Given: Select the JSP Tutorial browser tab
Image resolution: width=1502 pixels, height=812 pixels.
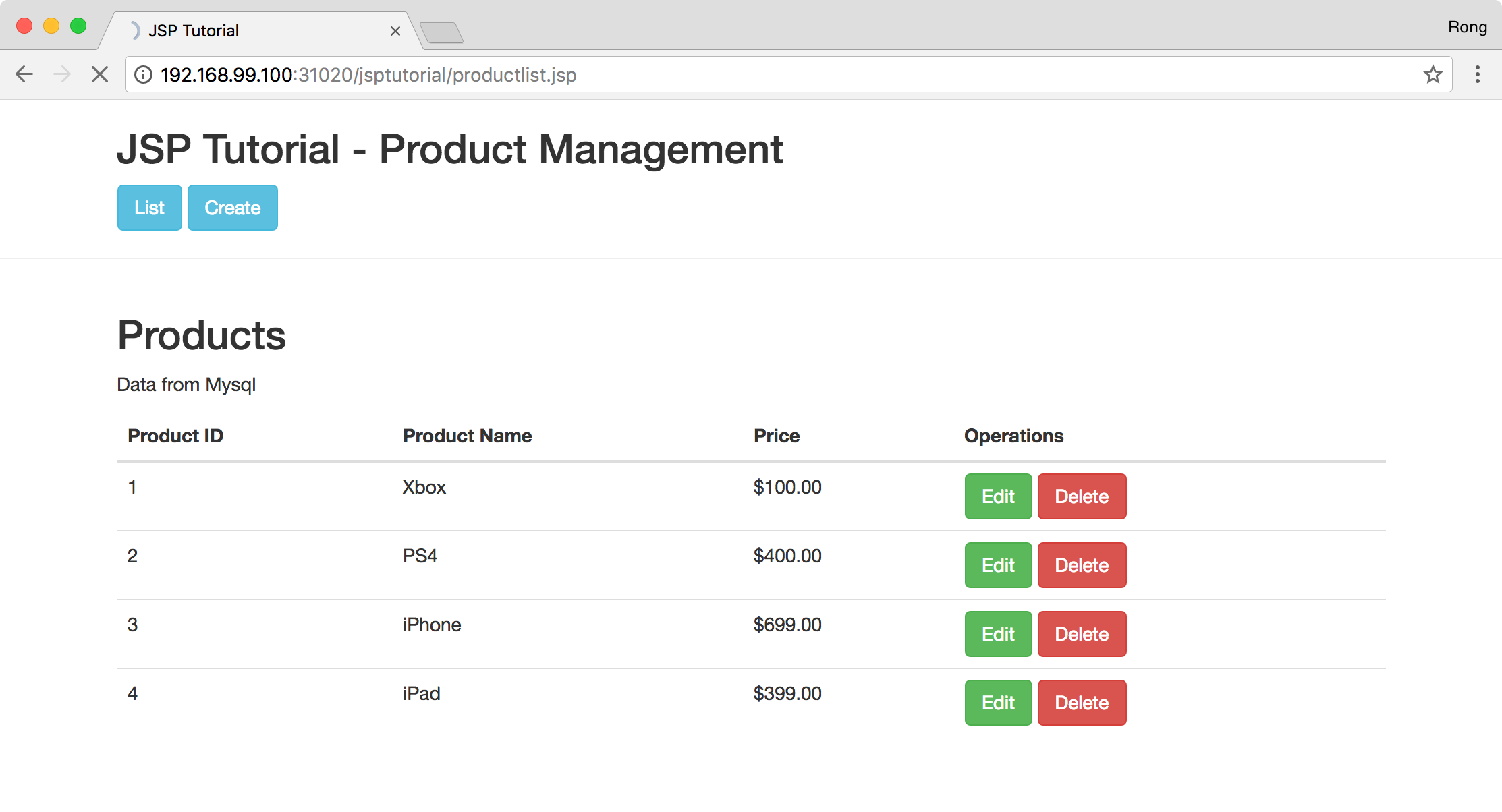Looking at the screenshot, I should (260, 30).
